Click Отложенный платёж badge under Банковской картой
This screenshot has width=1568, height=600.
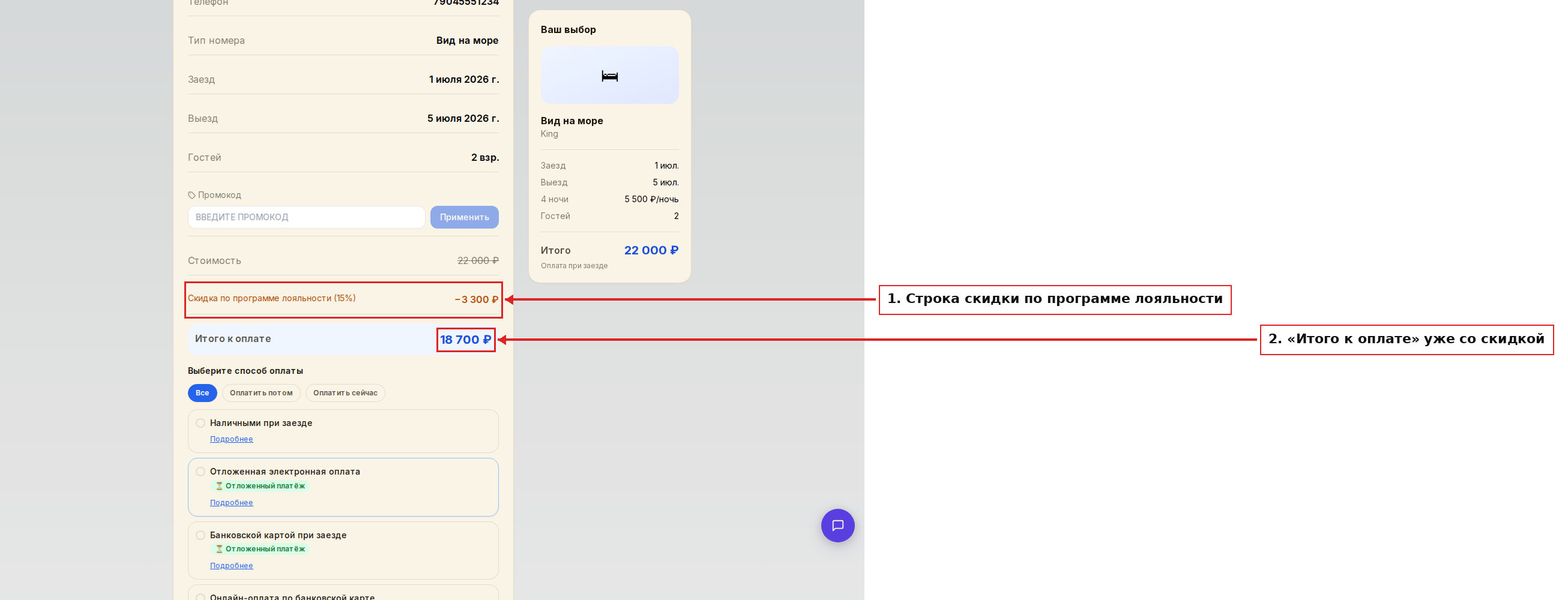point(260,549)
